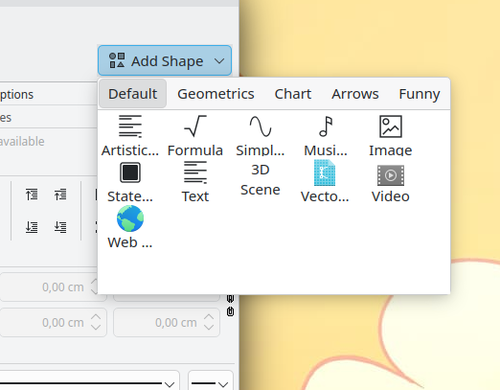Insert an Artistic text shape
500x390 pixels.
coord(130,136)
